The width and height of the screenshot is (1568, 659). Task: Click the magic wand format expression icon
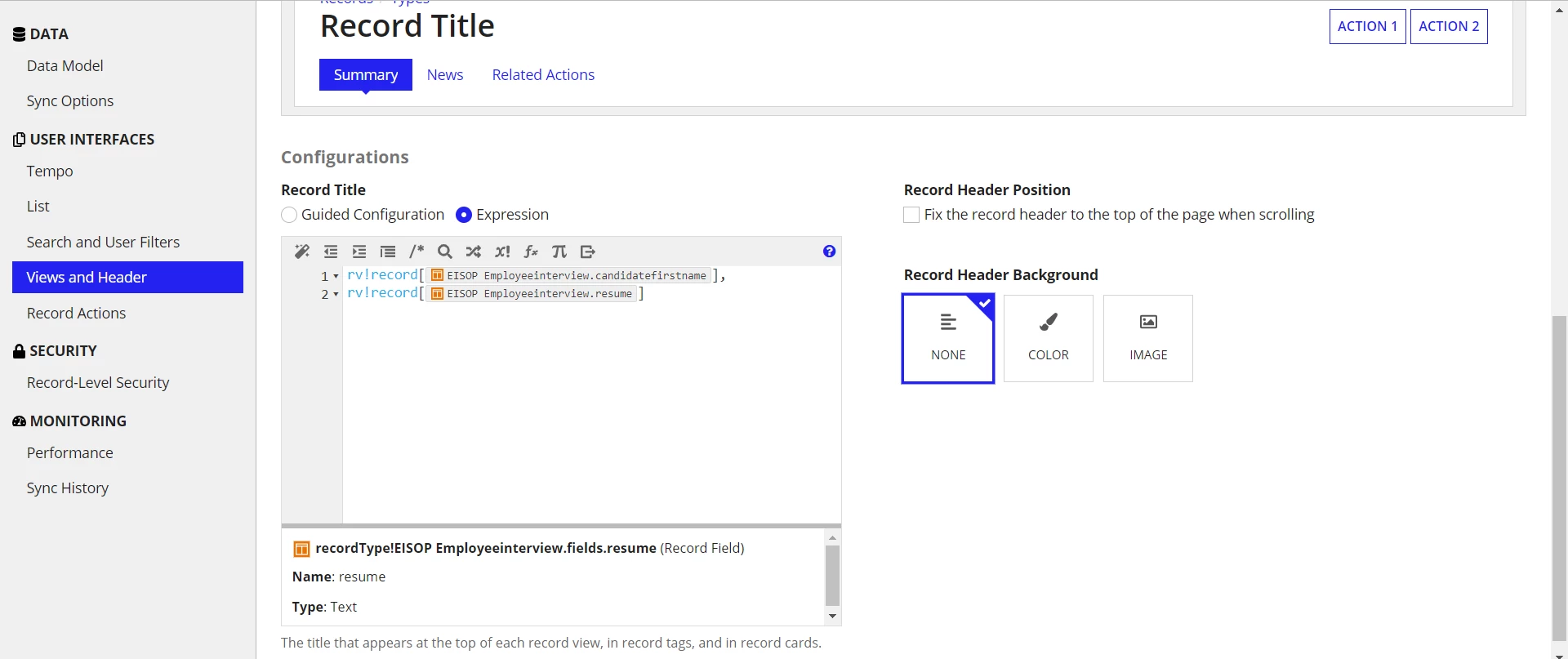tap(302, 252)
